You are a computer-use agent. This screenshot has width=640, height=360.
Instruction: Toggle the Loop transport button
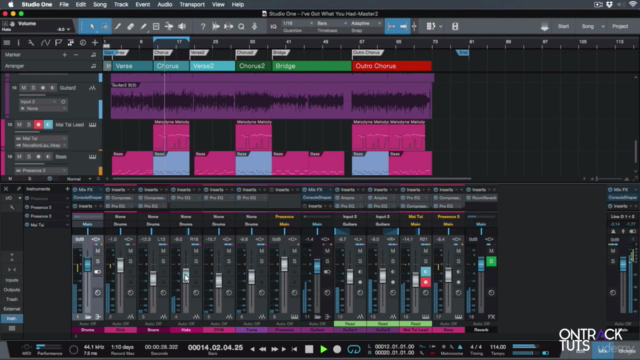coord(354,349)
